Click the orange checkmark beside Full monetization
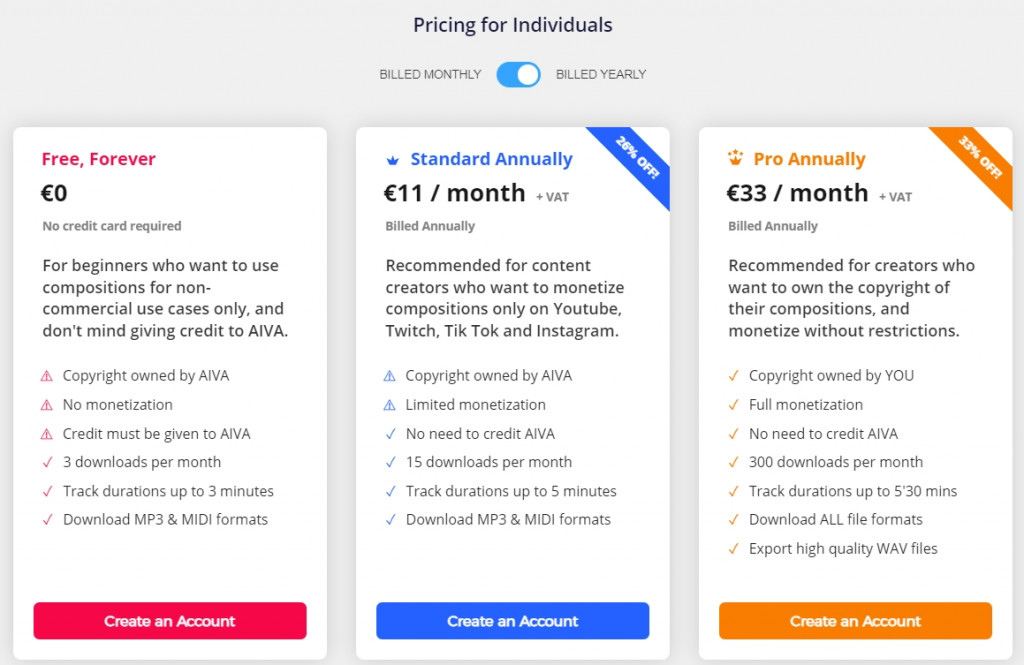 click(733, 405)
